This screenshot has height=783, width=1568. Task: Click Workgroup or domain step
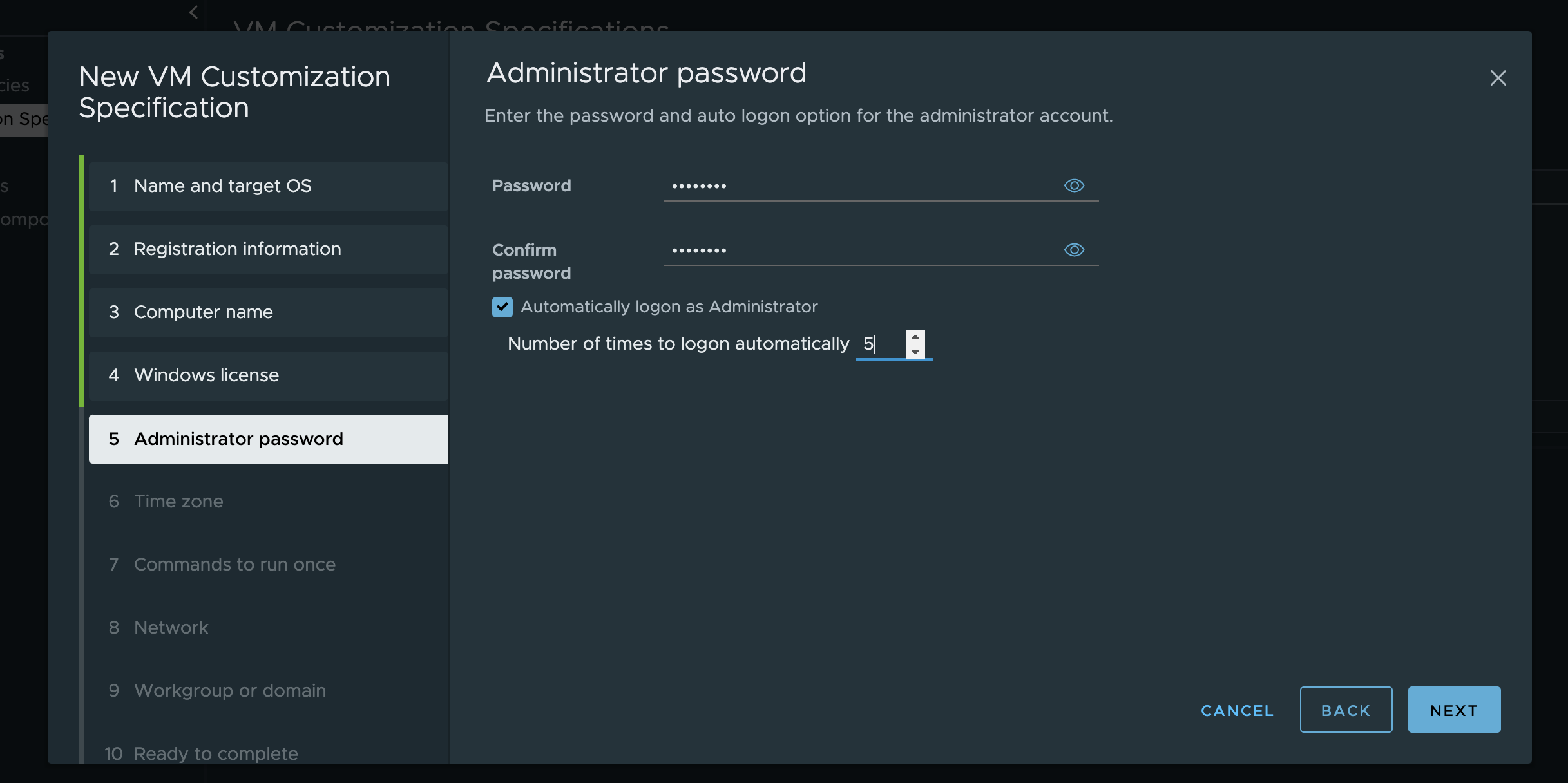tap(229, 691)
